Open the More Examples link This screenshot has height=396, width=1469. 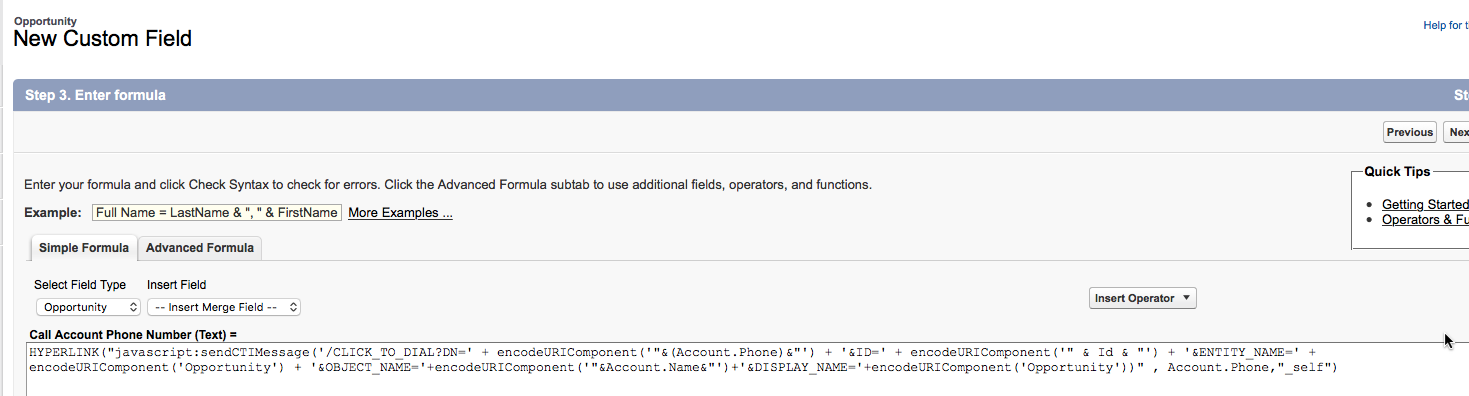pos(400,213)
